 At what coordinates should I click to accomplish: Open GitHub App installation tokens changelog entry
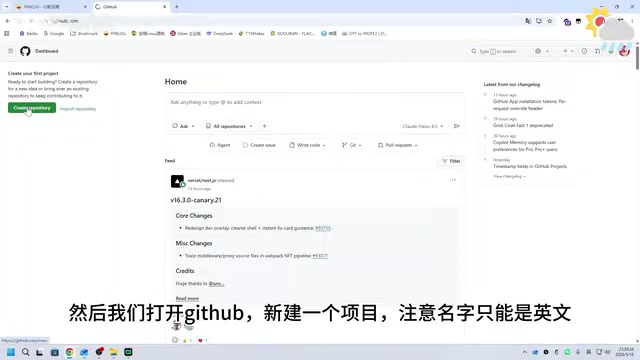[529, 105]
